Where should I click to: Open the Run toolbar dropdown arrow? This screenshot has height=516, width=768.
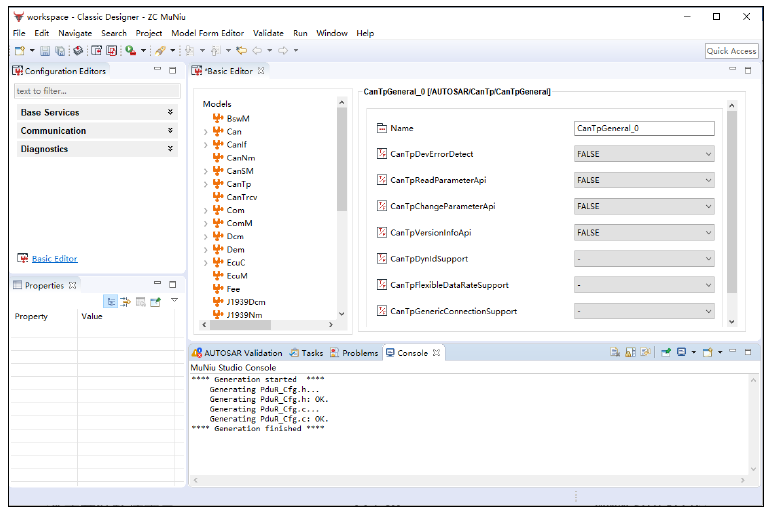pos(144,50)
